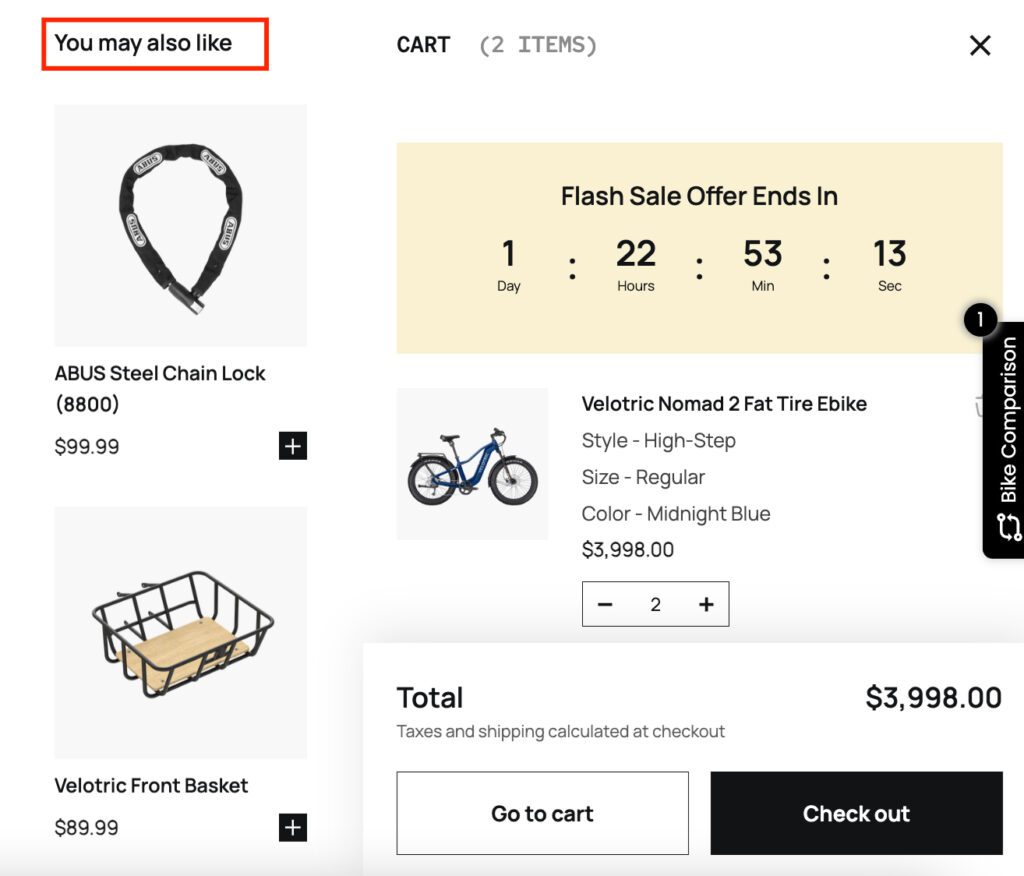Screen dimensions: 1024x876
Task: Add Velotric Front Basket with plus icon
Action: tap(292, 827)
